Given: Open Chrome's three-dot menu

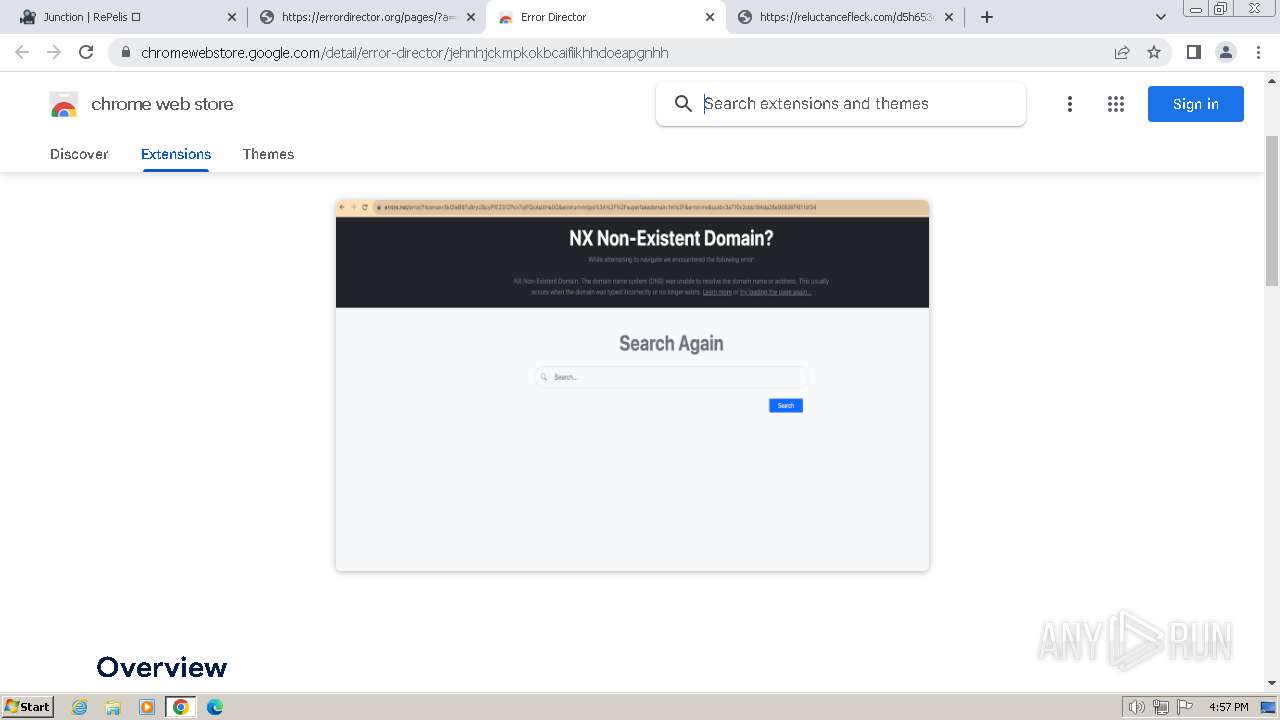Looking at the screenshot, I should click(x=1259, y=52).
